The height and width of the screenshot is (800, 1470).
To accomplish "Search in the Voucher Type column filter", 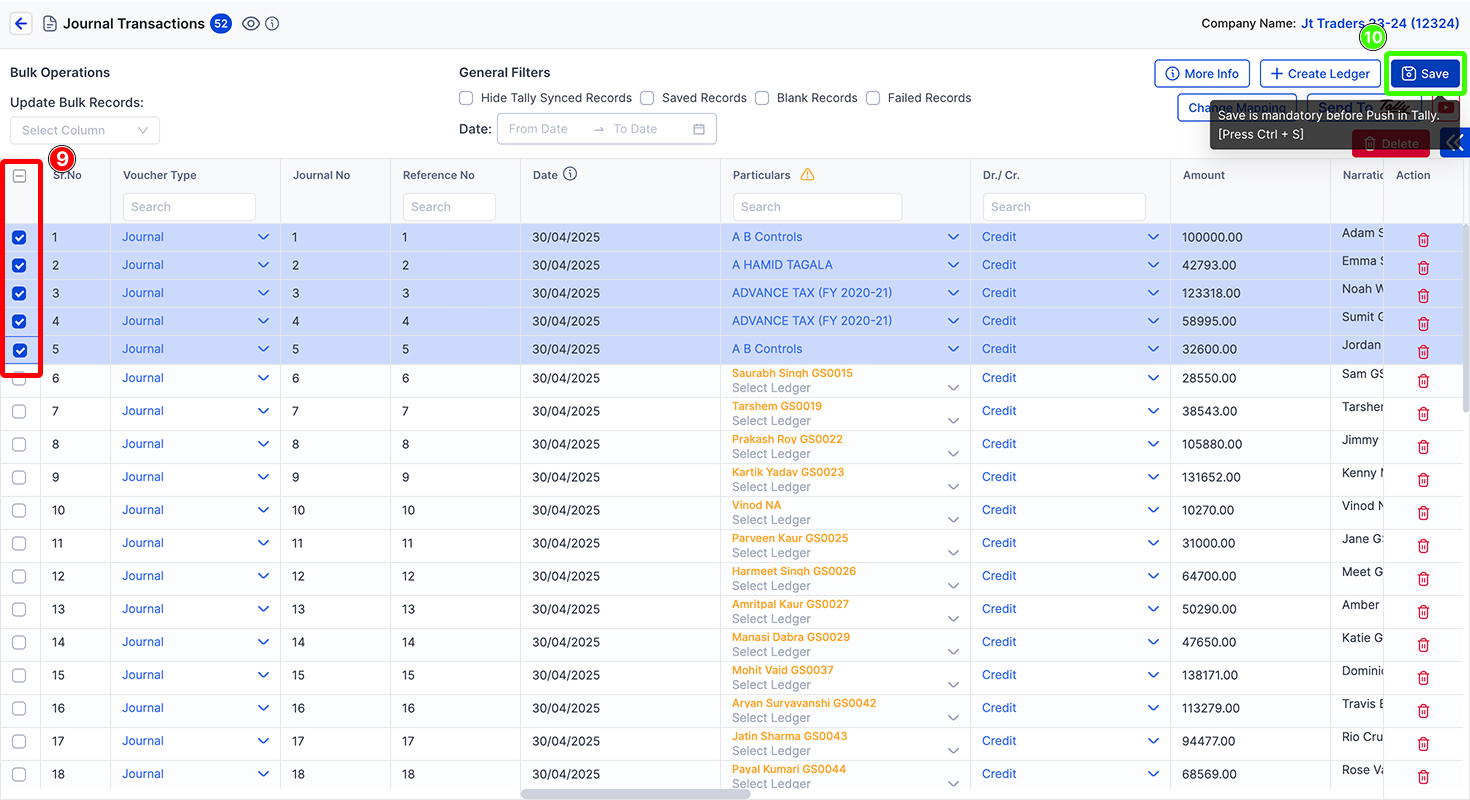I will pyautogui.click(x=189, y=207).
